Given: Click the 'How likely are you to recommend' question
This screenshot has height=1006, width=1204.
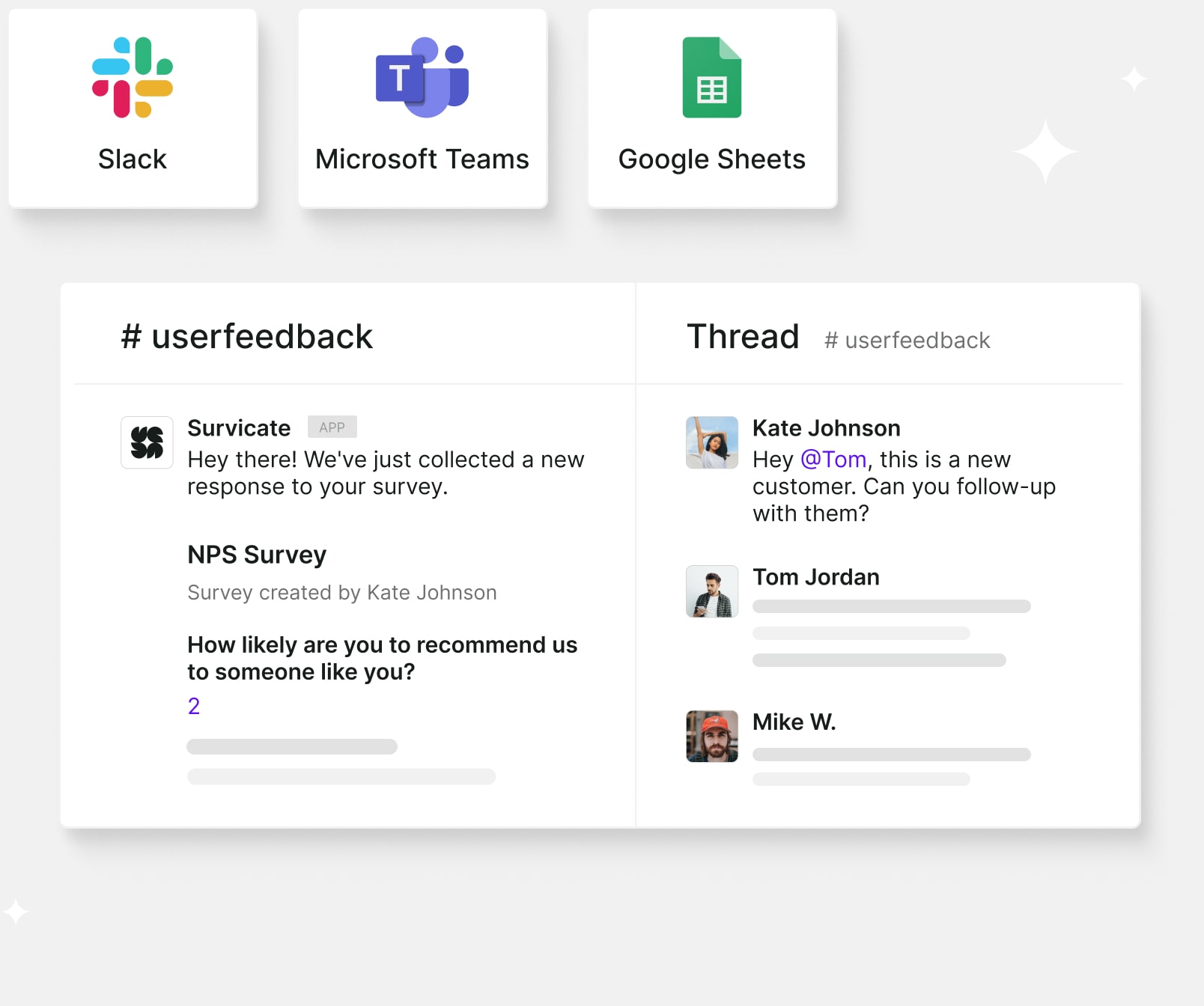Looking at the screenshot, I should [383, 659].
